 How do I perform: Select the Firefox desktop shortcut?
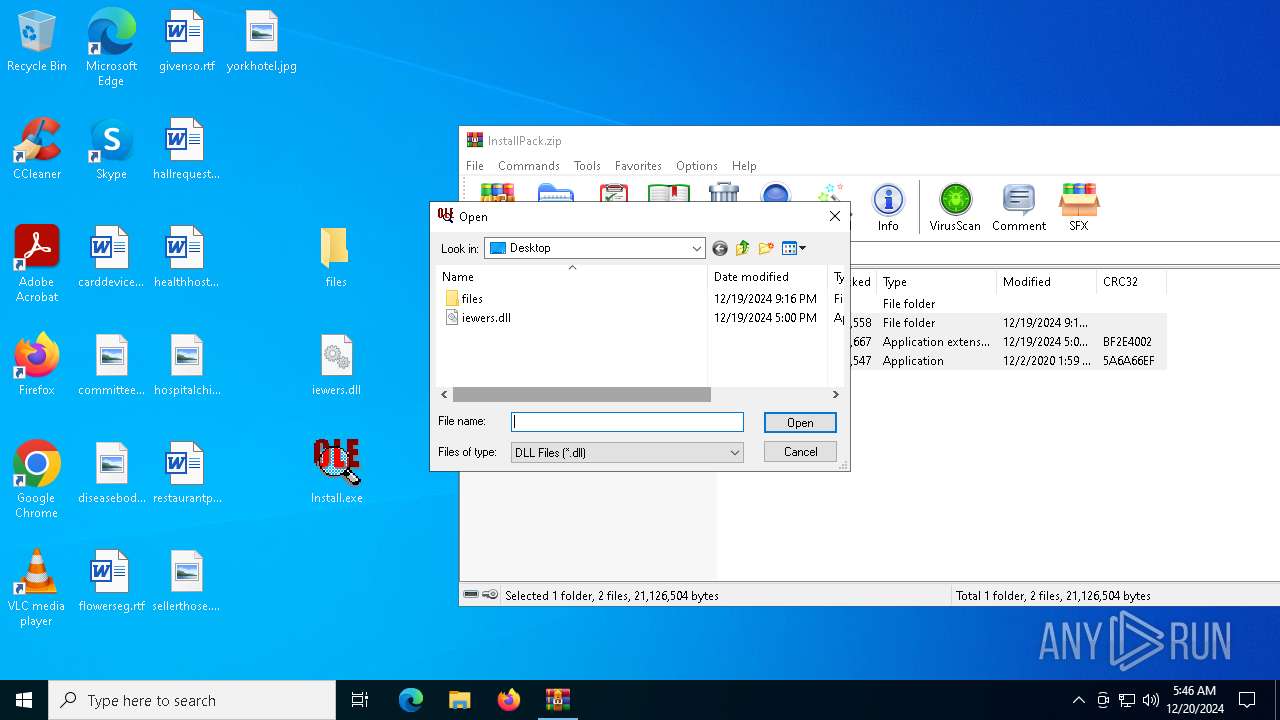[x=37, y=365]
